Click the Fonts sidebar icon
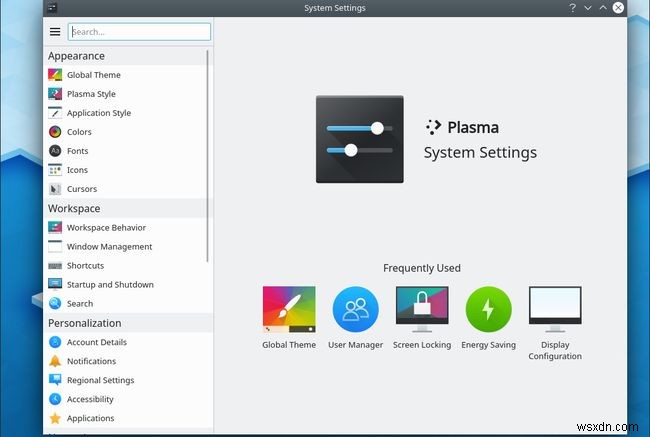Screen dimensions: 650x437 click(55, 151)
